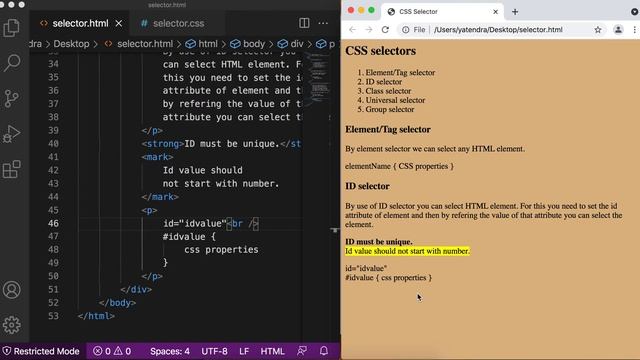The image size is (640, 360).
Task: View site information icon before File
Action: pos(405,30)
